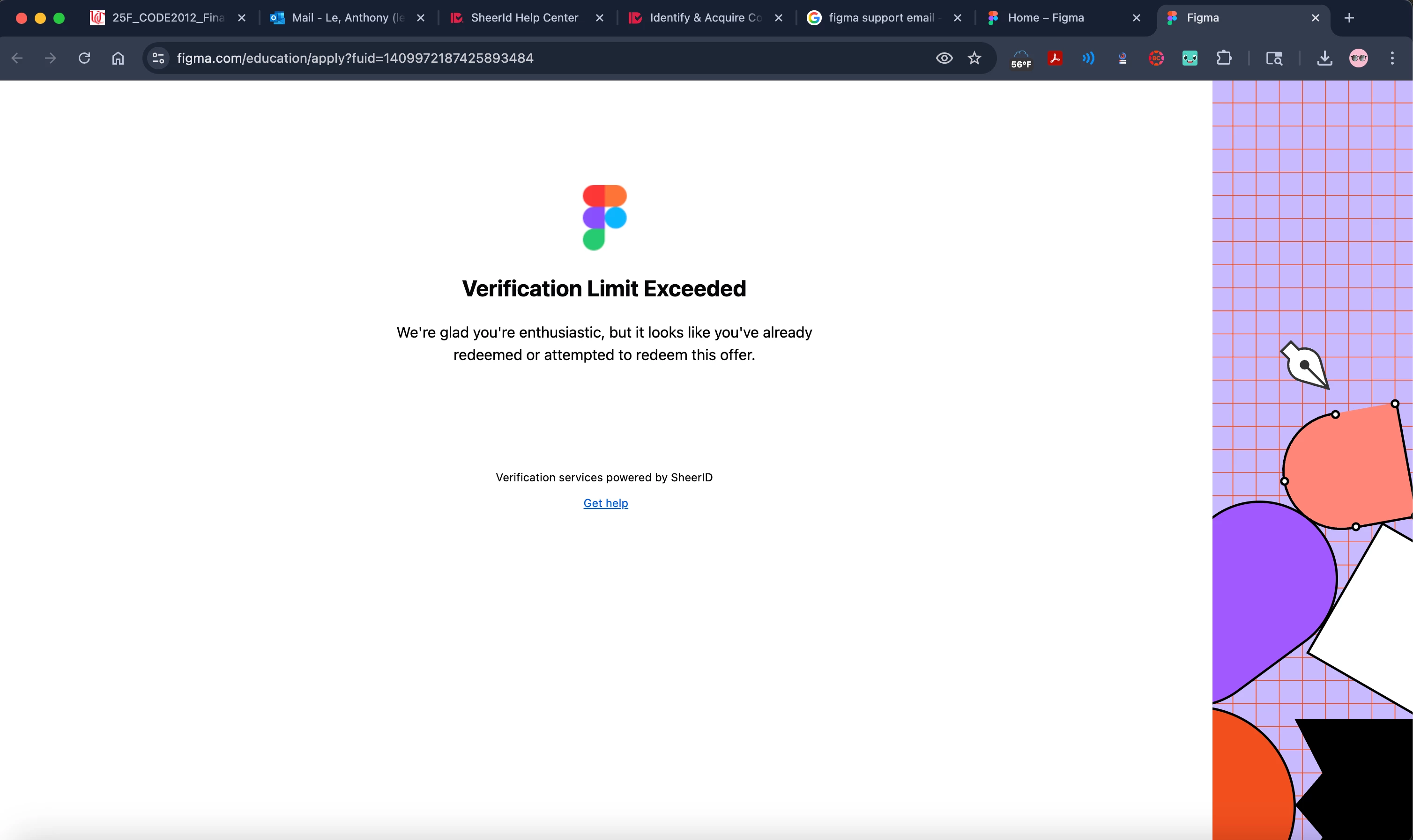Switch to Mail - Le, Anthony tab
Viewport: 1413px width, 840px height.
[x=347, y=17]
